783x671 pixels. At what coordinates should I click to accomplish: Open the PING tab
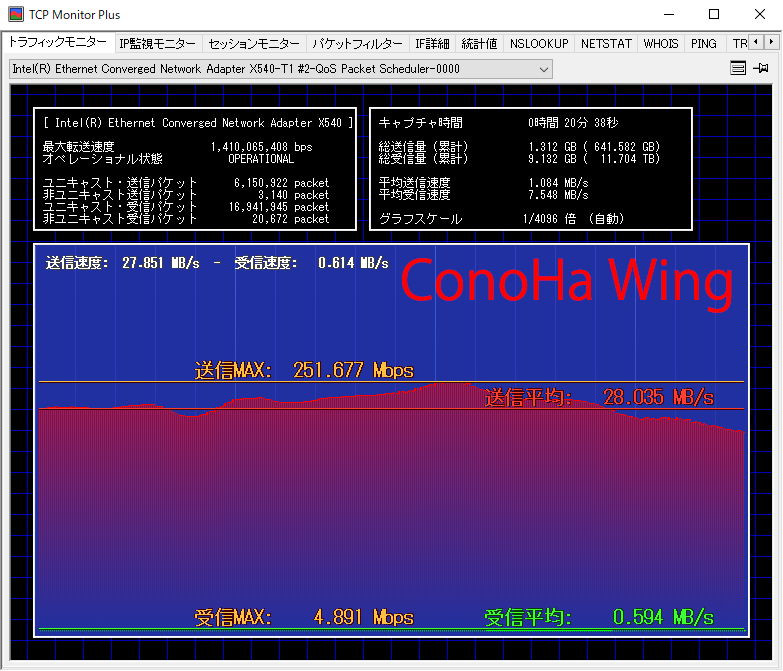(703, 44)
